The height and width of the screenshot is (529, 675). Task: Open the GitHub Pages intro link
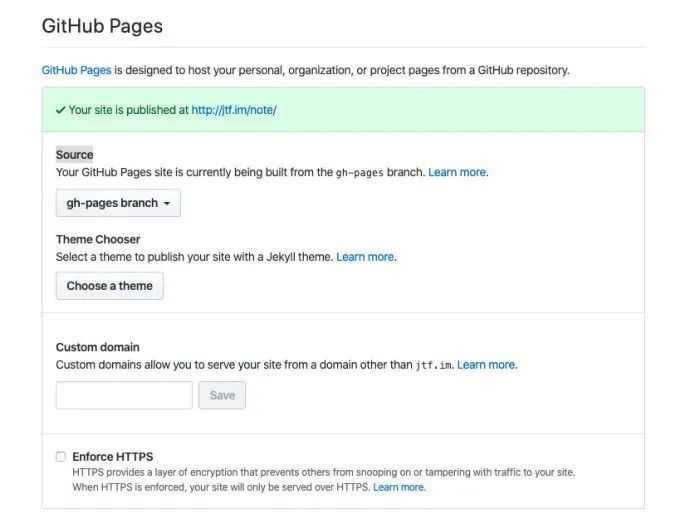pos(76,70)
